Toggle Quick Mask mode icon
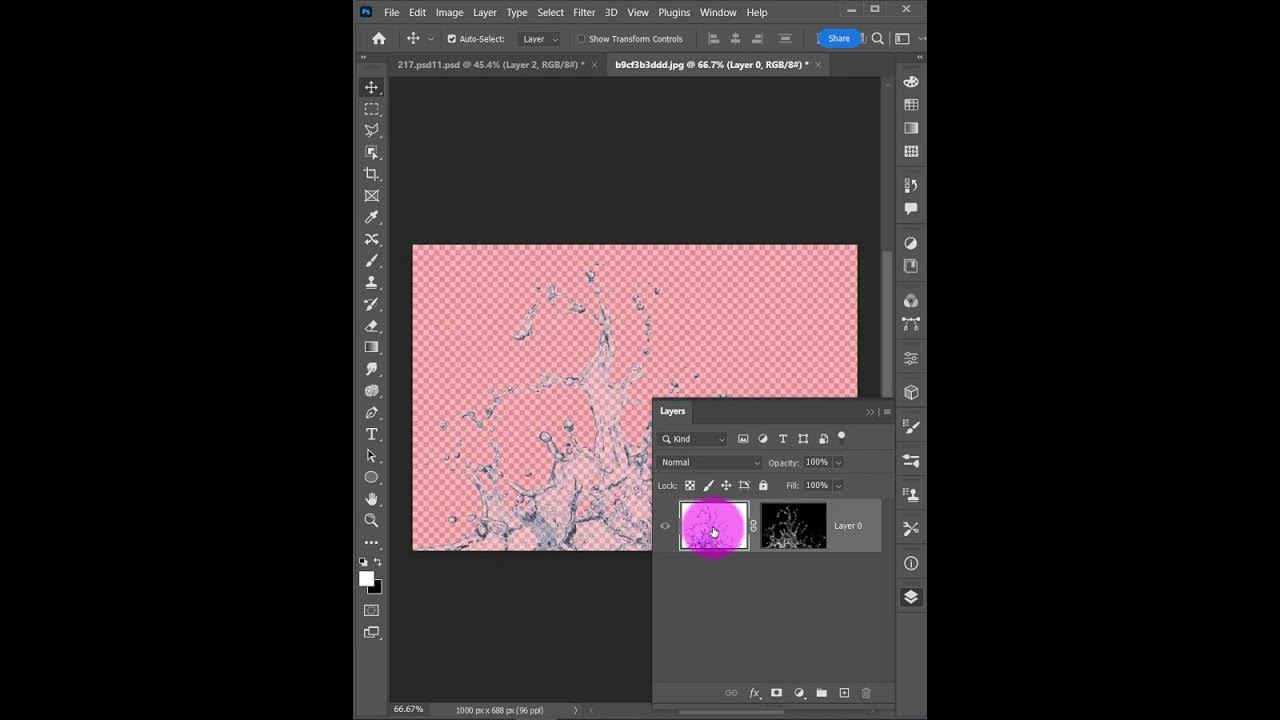 [372, 610]
